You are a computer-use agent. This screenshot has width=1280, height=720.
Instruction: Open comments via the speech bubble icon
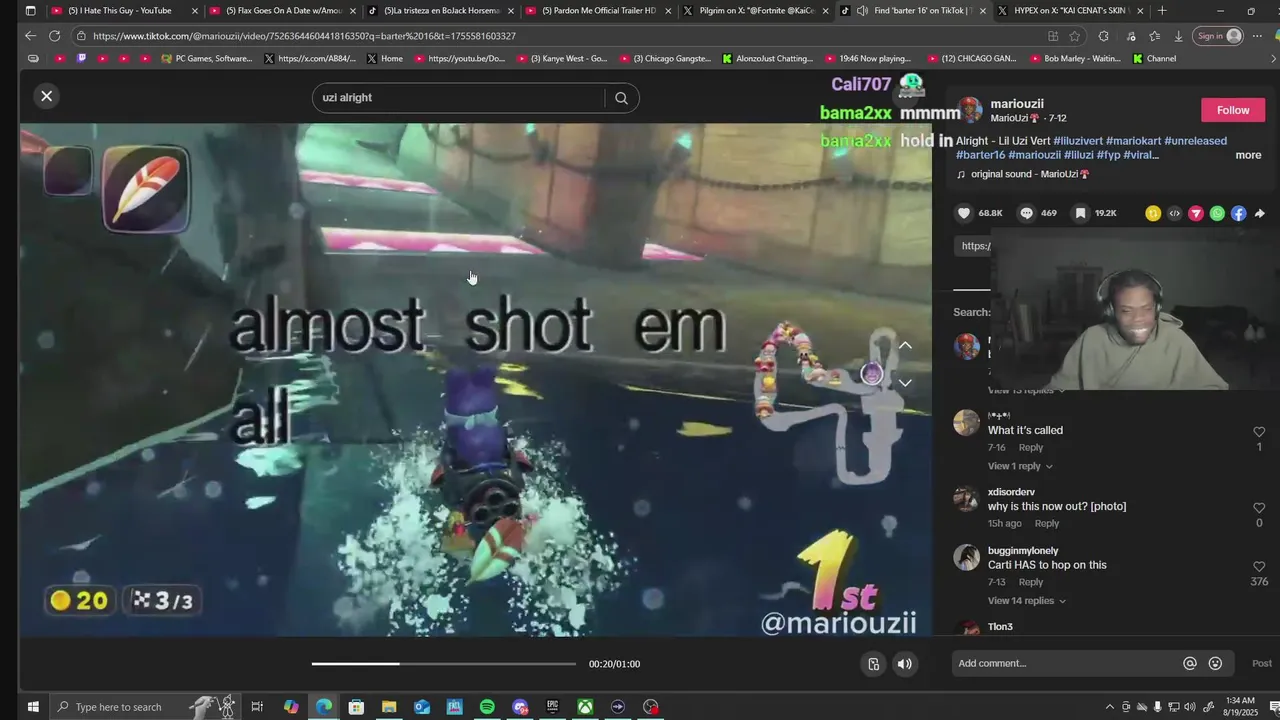(x=1026, y=213)
